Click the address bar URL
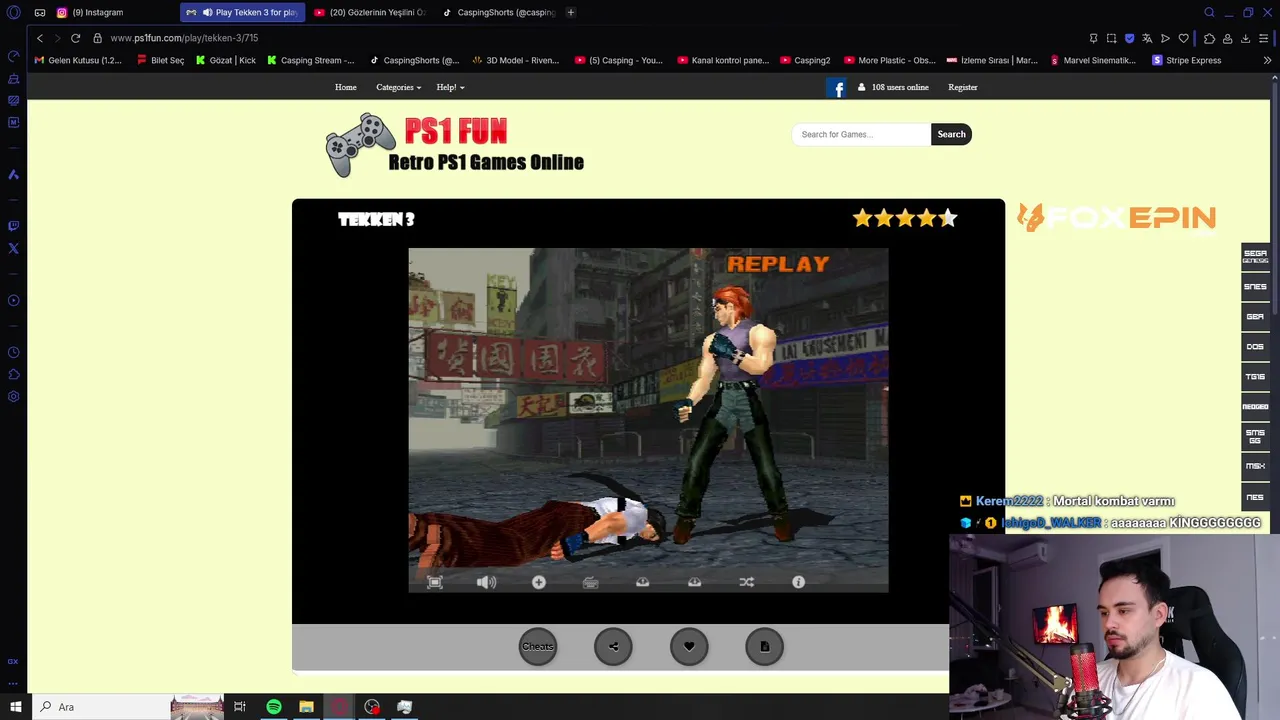Viewport: 1280px width, 720px height. pos(184,38)
